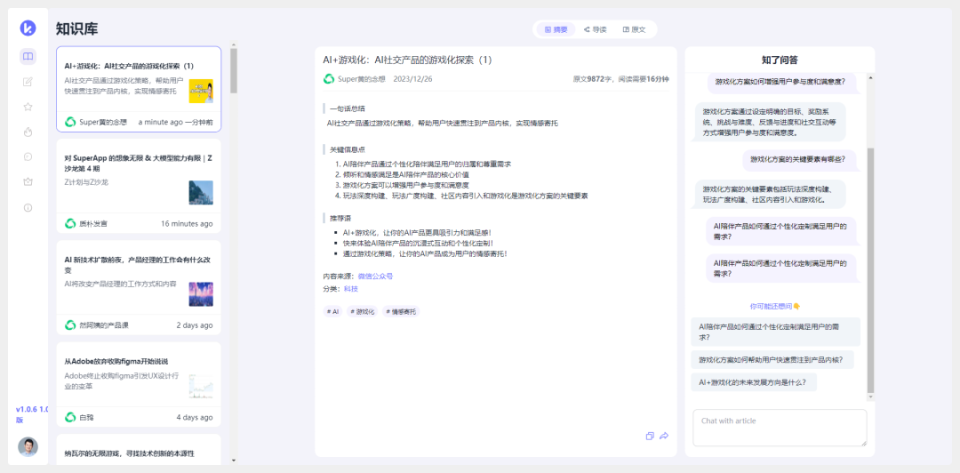Select suggested question AI陪伴产品如何通过个性化定制满足用户的需求
960x473 pixels.
(775, 332)
